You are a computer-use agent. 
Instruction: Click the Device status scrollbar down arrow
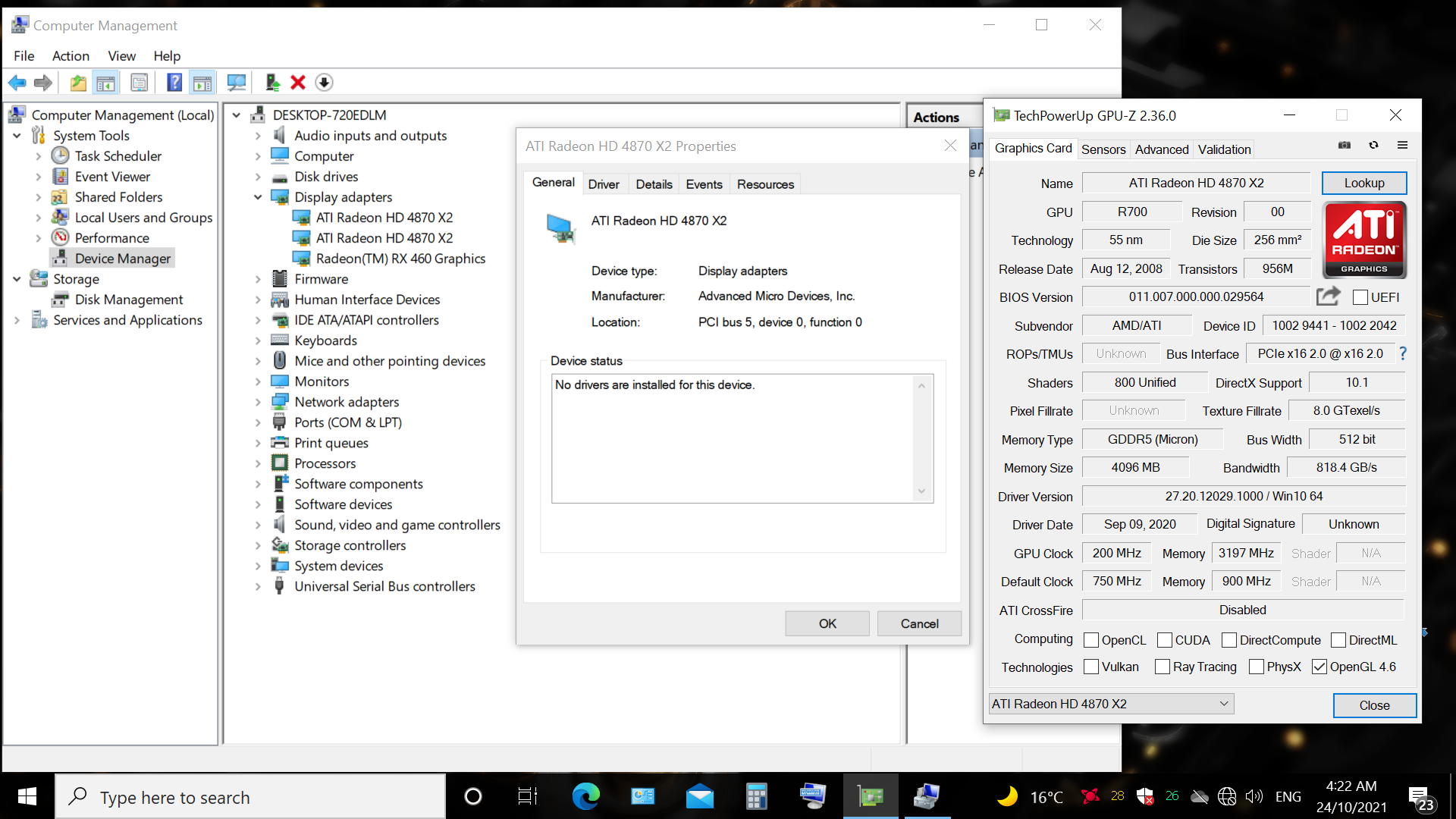(921, 491)
